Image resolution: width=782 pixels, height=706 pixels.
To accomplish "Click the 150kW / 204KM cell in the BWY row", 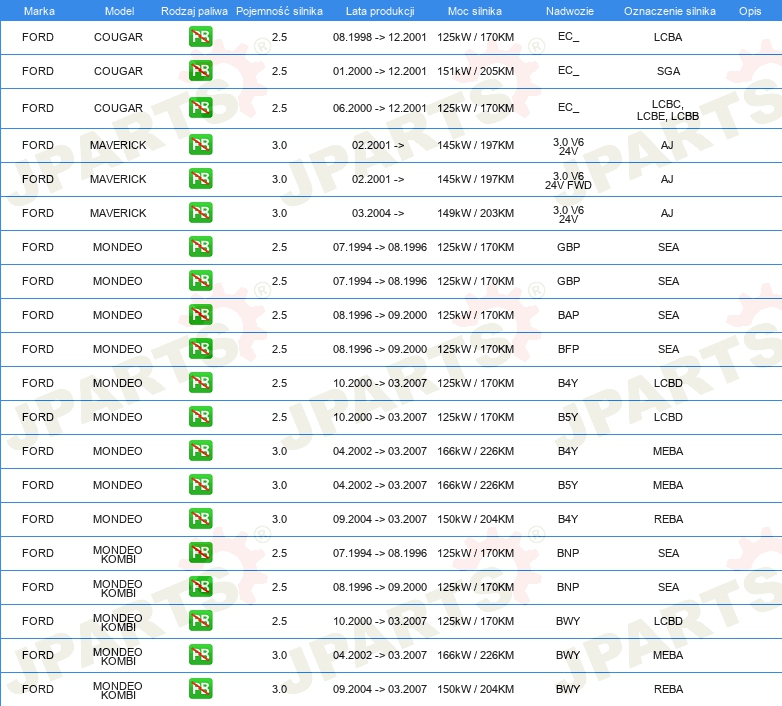I will click(x=475, y=689).
